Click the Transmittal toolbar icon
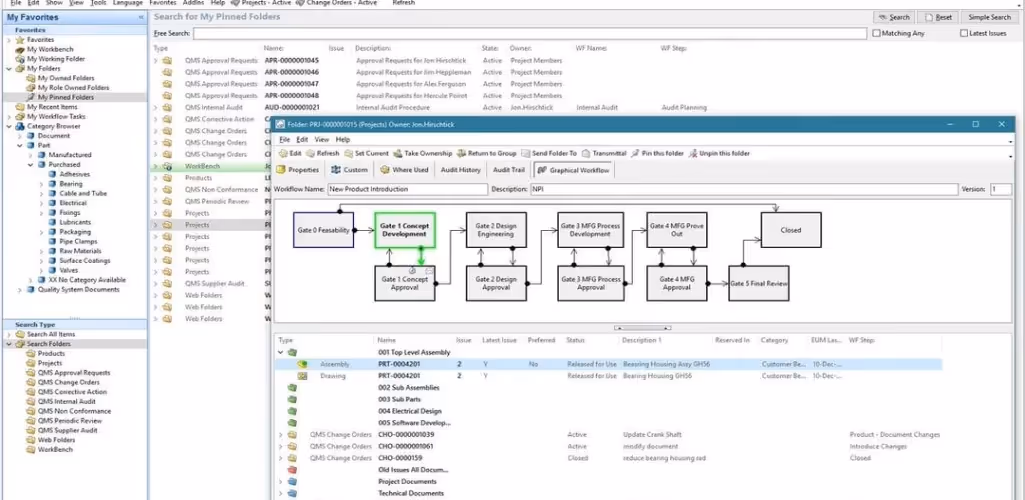Screen dimensions: 1025x500 (586, 154)
